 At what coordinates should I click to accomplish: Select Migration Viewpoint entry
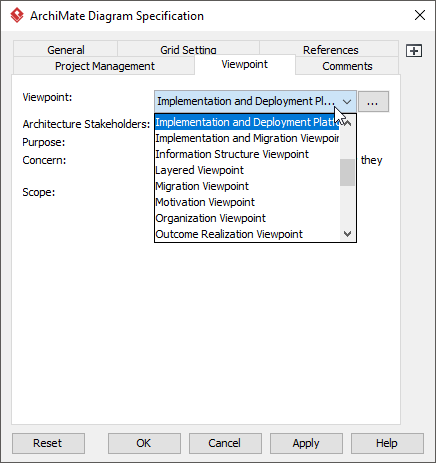[247, 186]
